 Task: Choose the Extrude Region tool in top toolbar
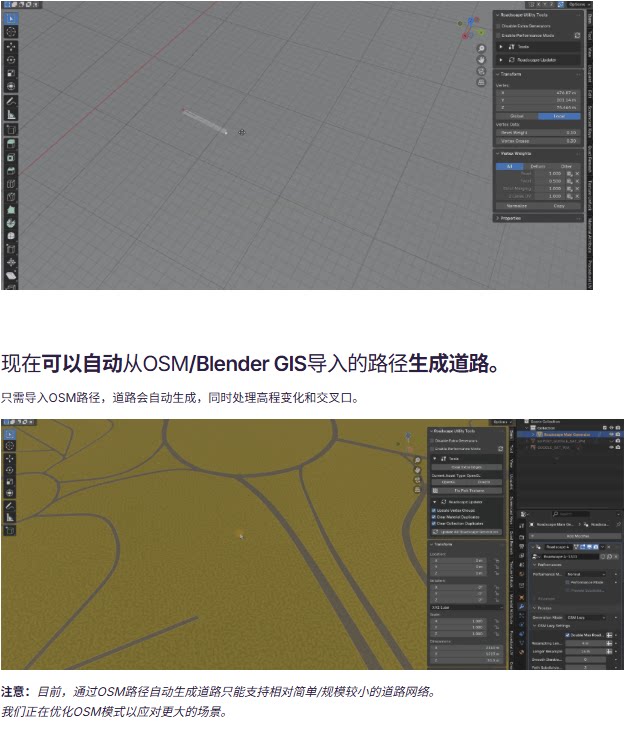(11, 144)
